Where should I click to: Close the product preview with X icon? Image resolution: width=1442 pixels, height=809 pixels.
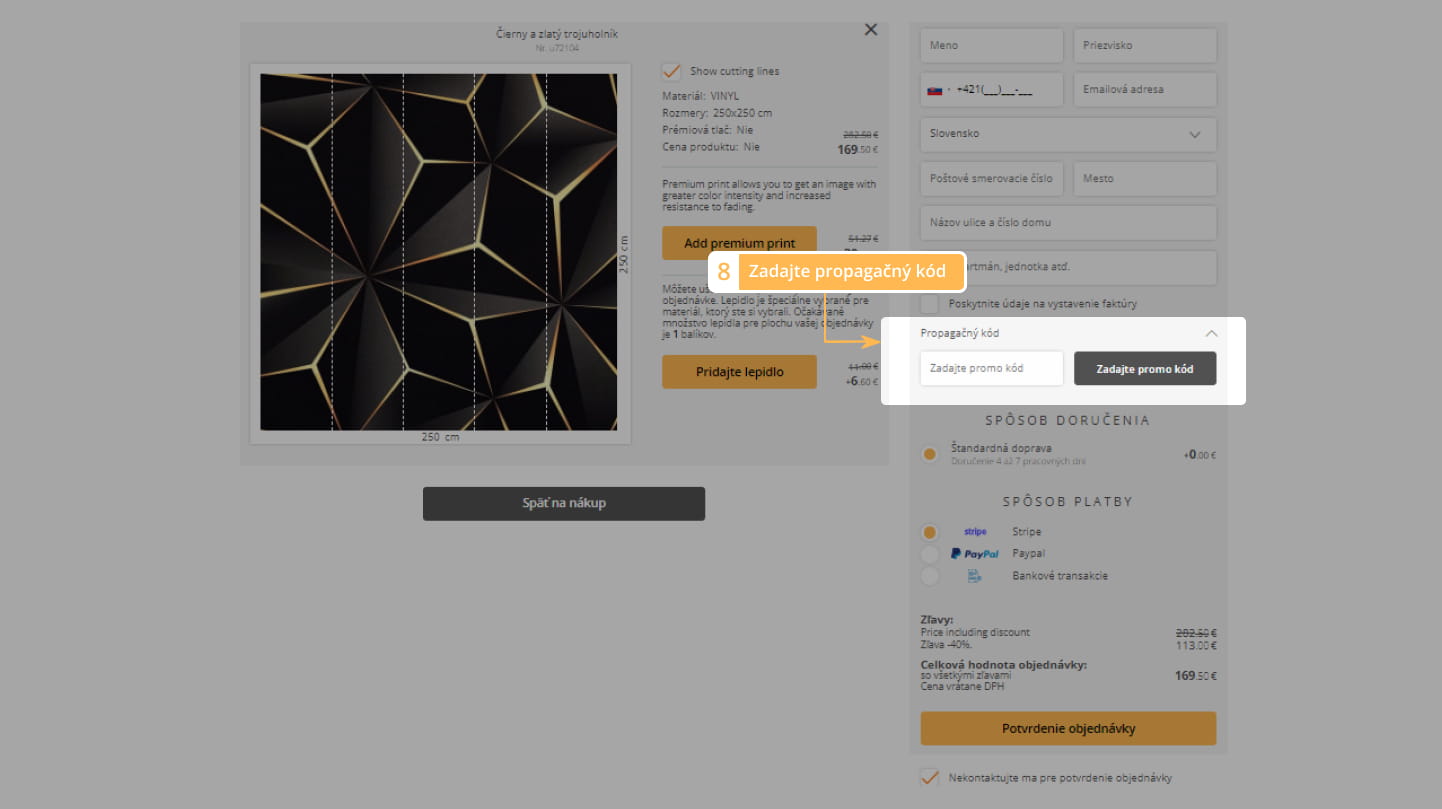tap(870, 30)
